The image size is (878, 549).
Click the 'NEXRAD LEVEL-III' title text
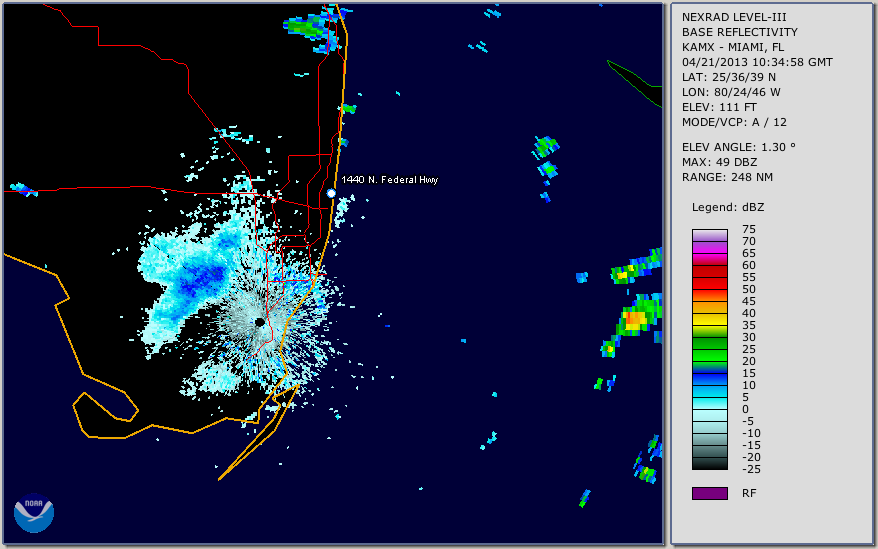(x=734, y=17)
